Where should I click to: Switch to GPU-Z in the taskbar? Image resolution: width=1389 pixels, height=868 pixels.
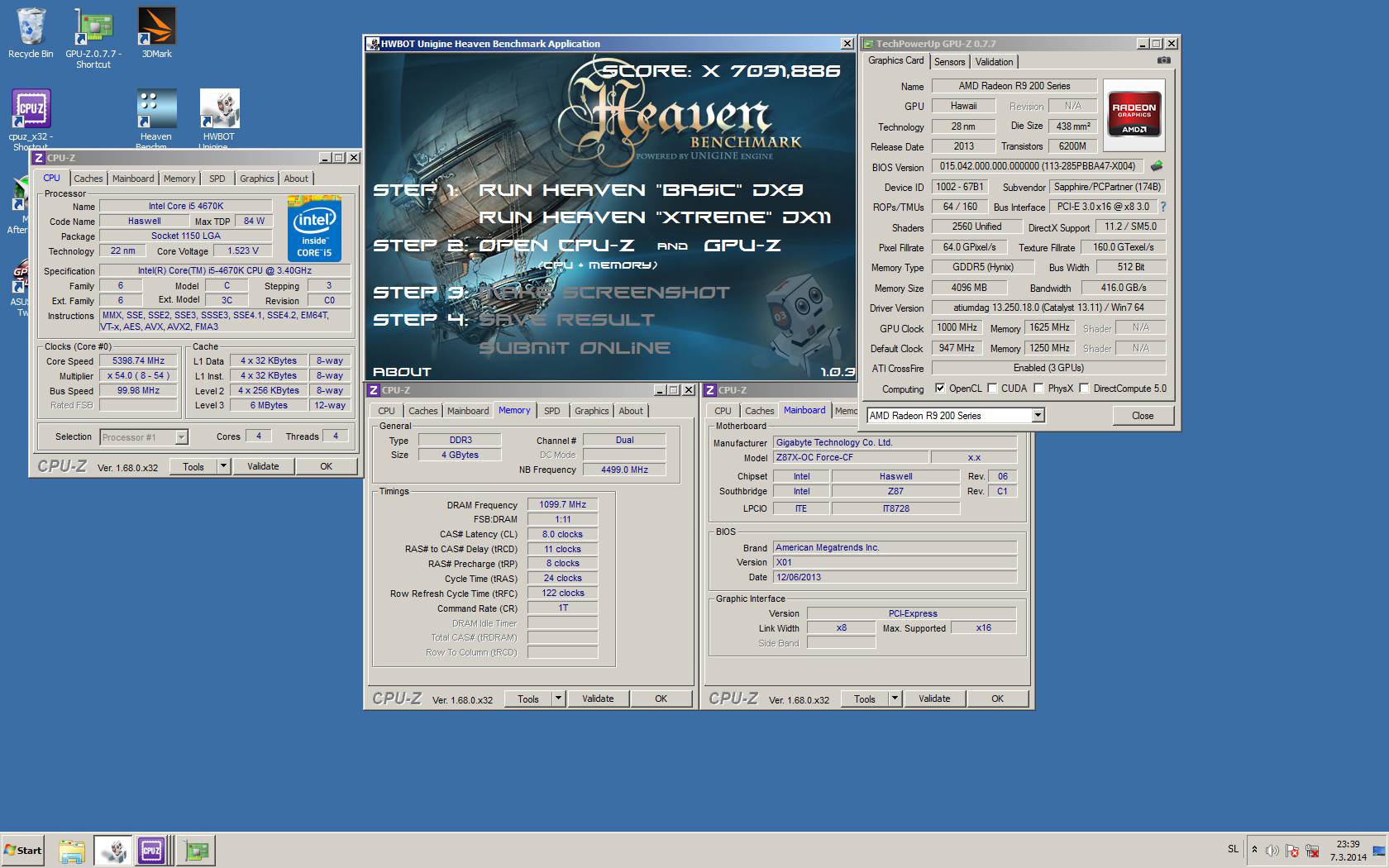coord(197,851)
